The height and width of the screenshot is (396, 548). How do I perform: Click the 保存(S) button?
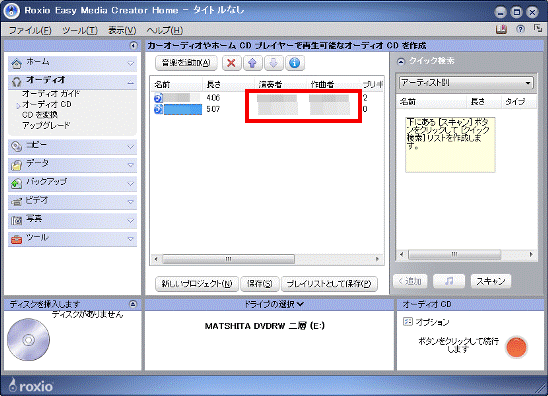tap(260, 283)
